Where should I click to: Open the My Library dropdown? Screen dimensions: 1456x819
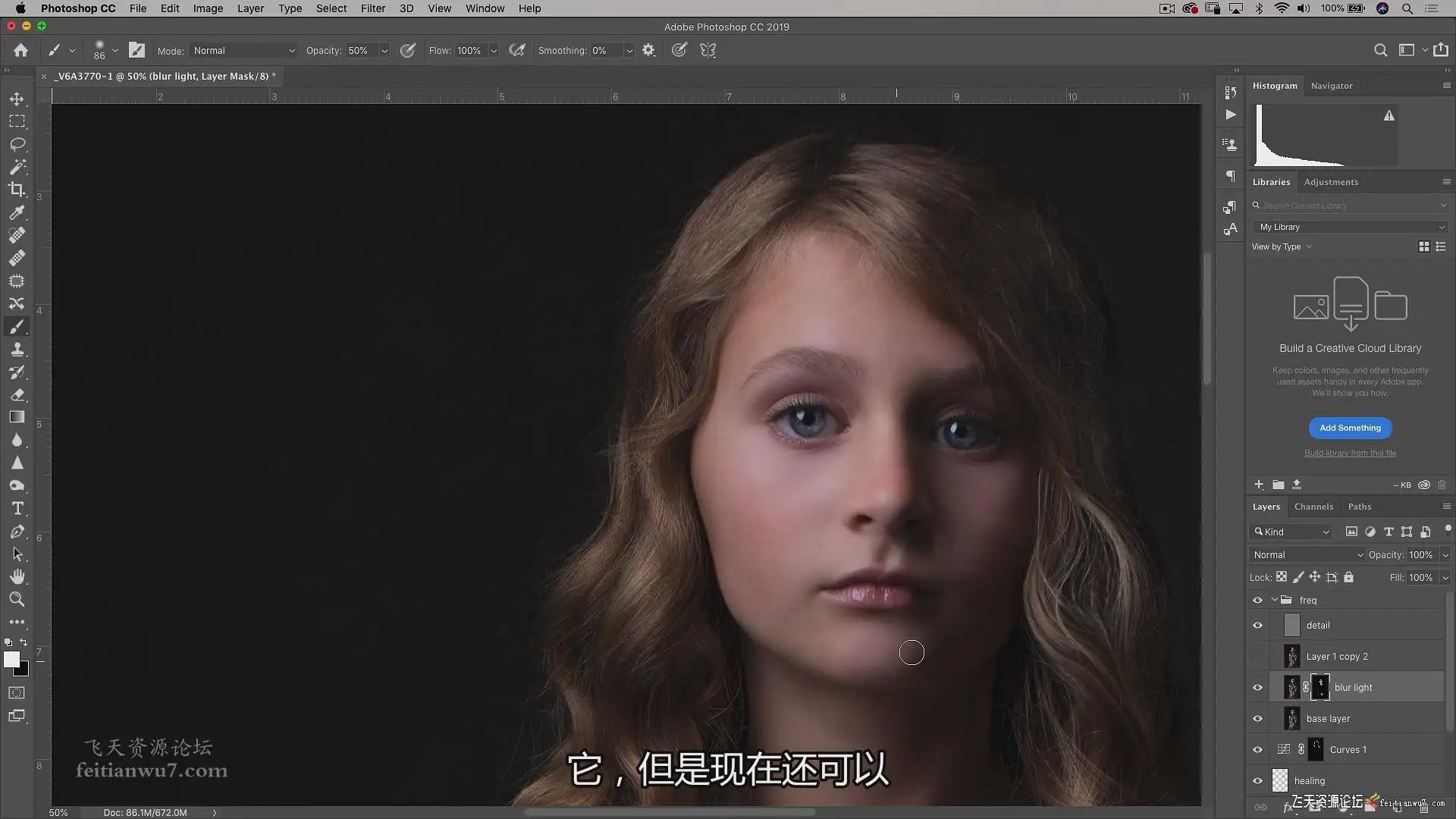pos(1351,227)
